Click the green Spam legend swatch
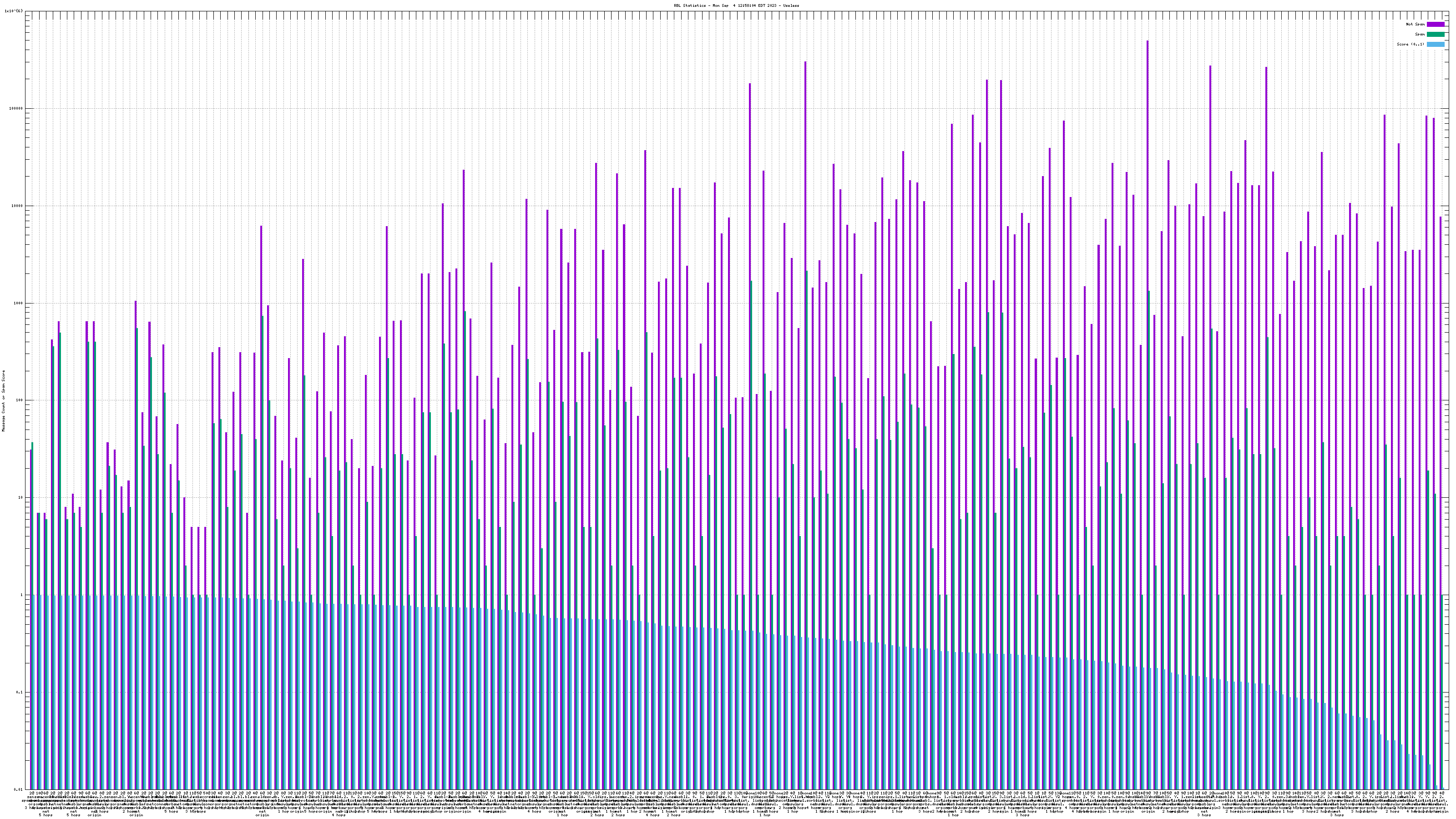Image resolution: width=1456 pixels, height=819 pixels. pos(1435,35)
